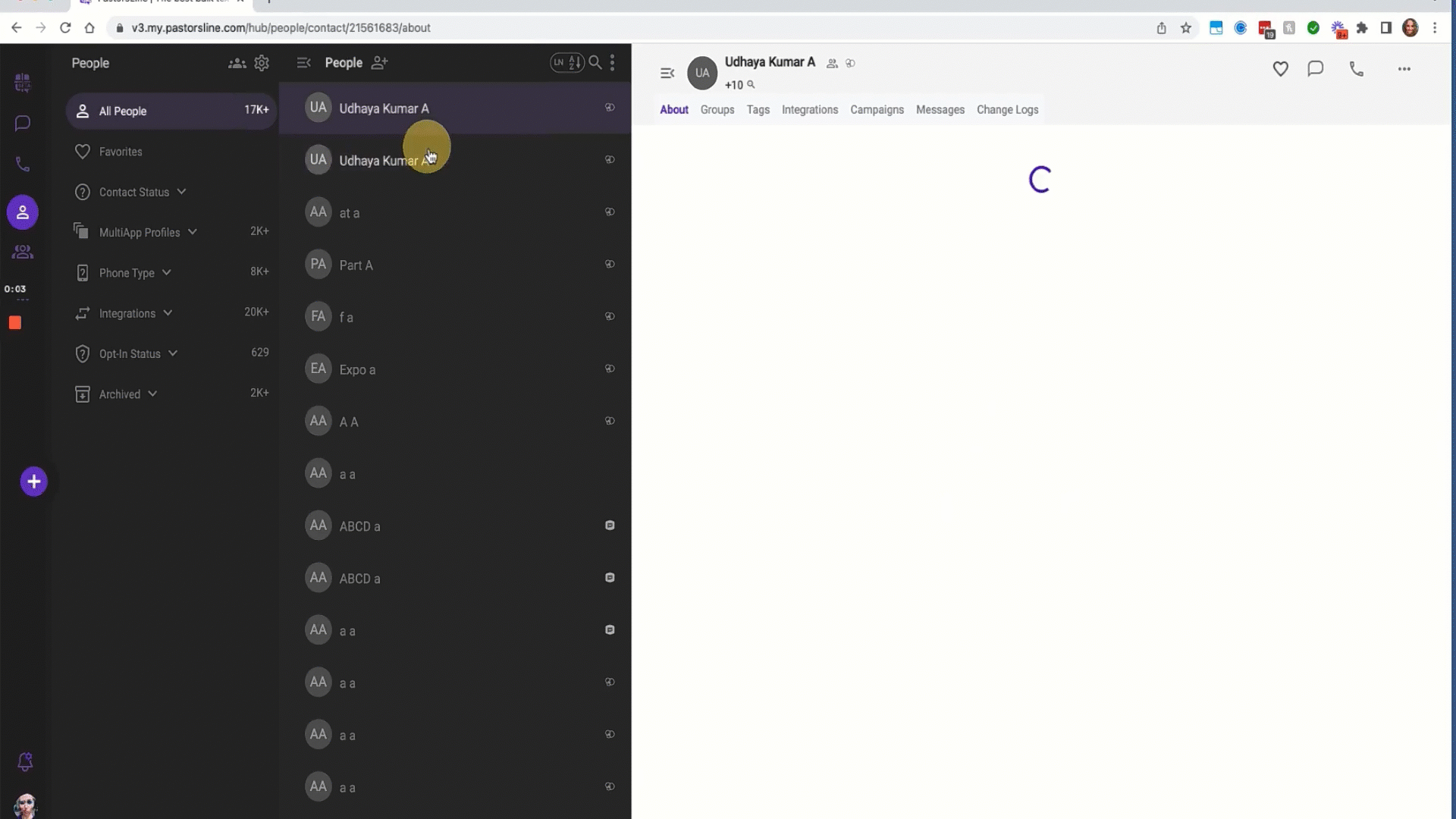Expand the Phone Type filter
The height and width of the screenshot is (819, 1456).
[x=167, y=272]
